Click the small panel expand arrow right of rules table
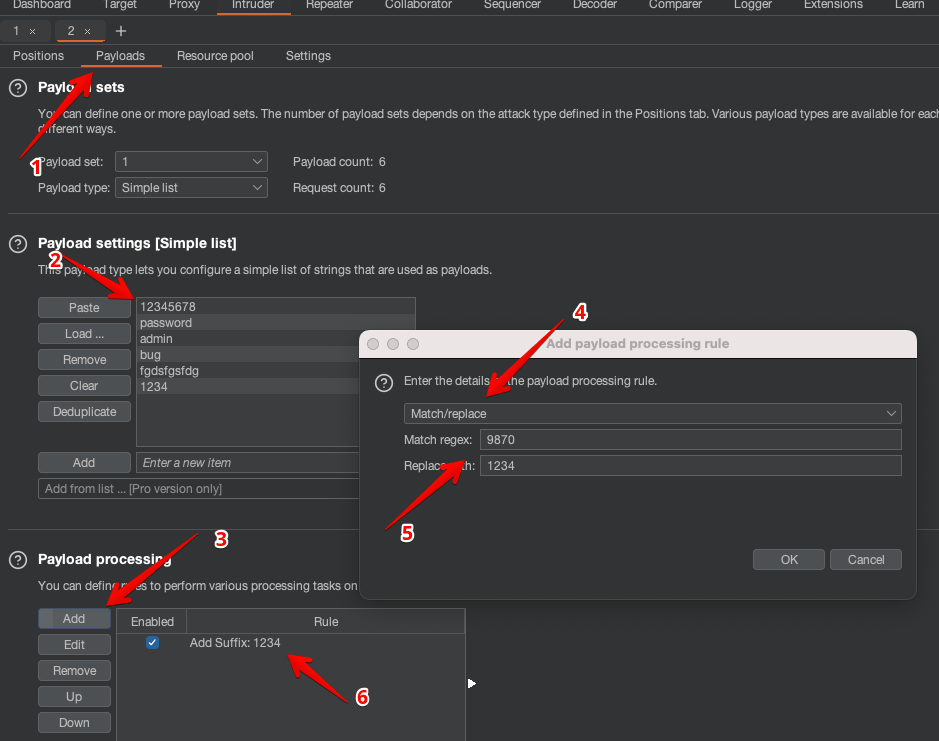Image resolution: width=939 pixels, height=741 pixels. pos(472,683)
